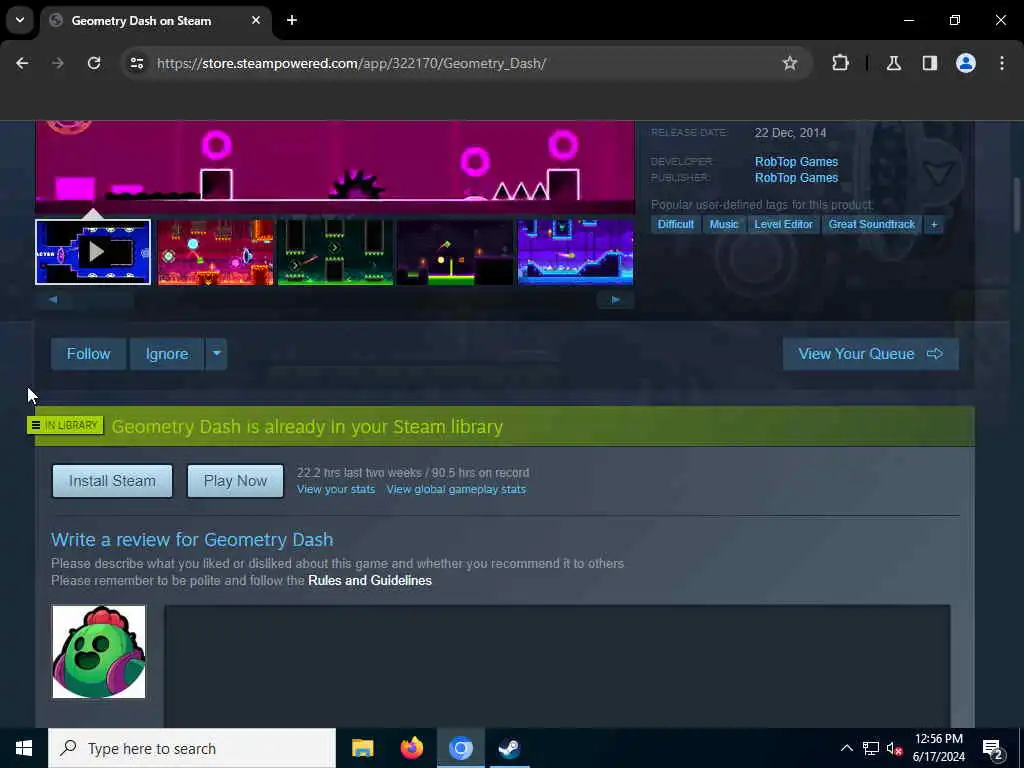This screenshot has height=768, width=1024.
Task: Click the taskbar search box
Action: coord(192,748)
